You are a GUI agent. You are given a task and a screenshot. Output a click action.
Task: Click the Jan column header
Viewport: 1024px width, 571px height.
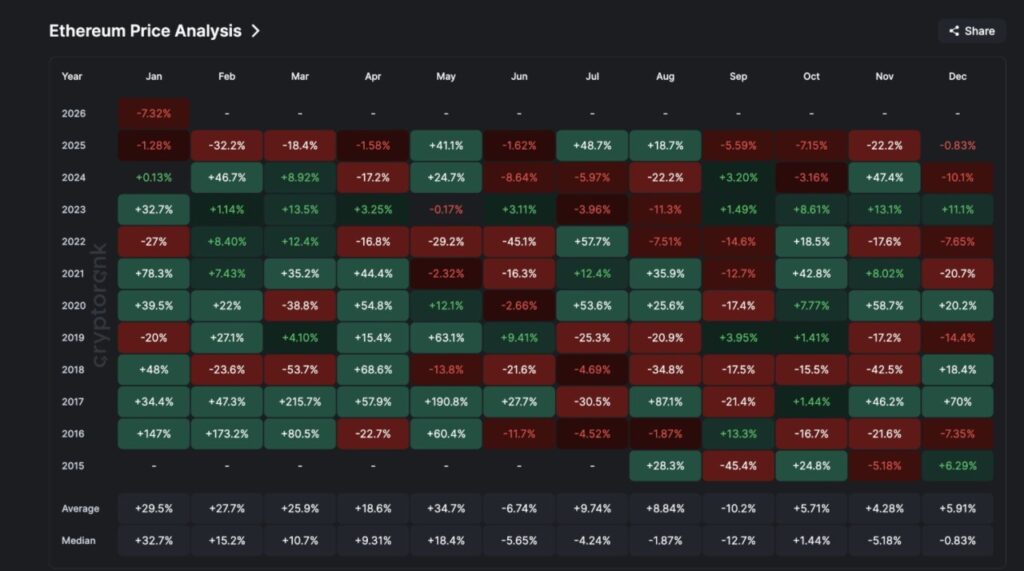pyautogui.click(x=153, y=76)
